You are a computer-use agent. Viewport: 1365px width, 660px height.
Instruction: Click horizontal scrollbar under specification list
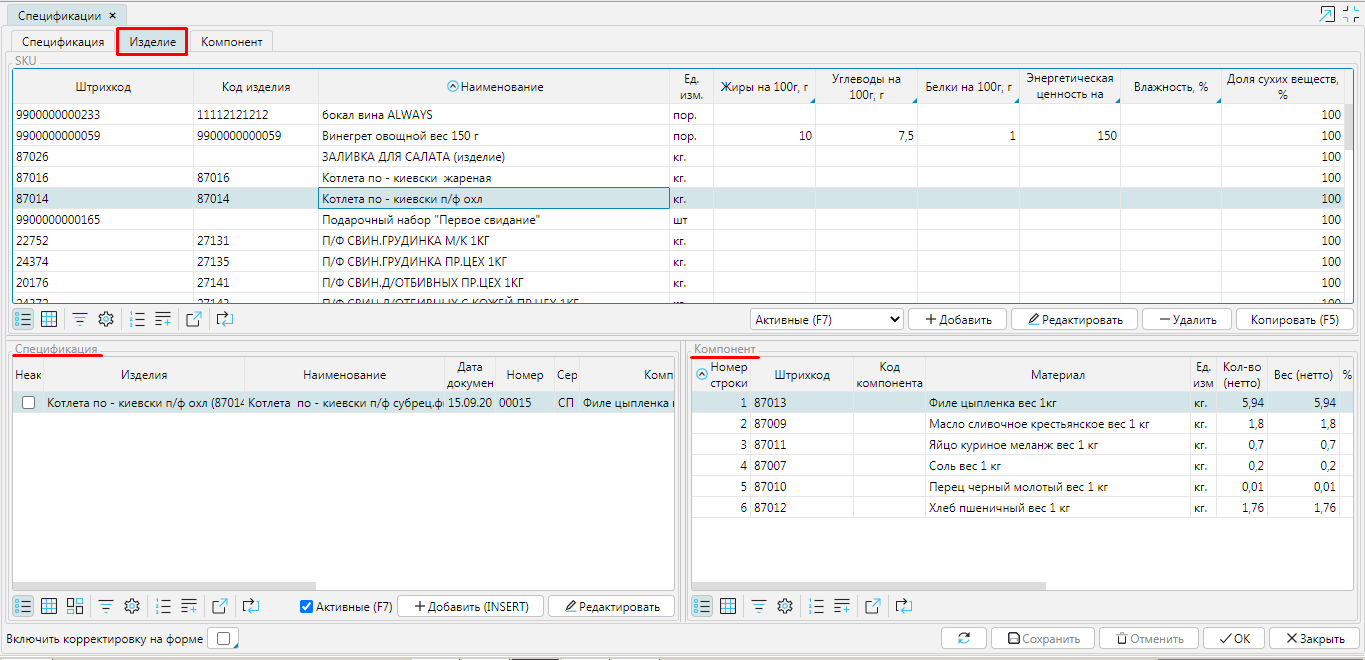(164, 587)
